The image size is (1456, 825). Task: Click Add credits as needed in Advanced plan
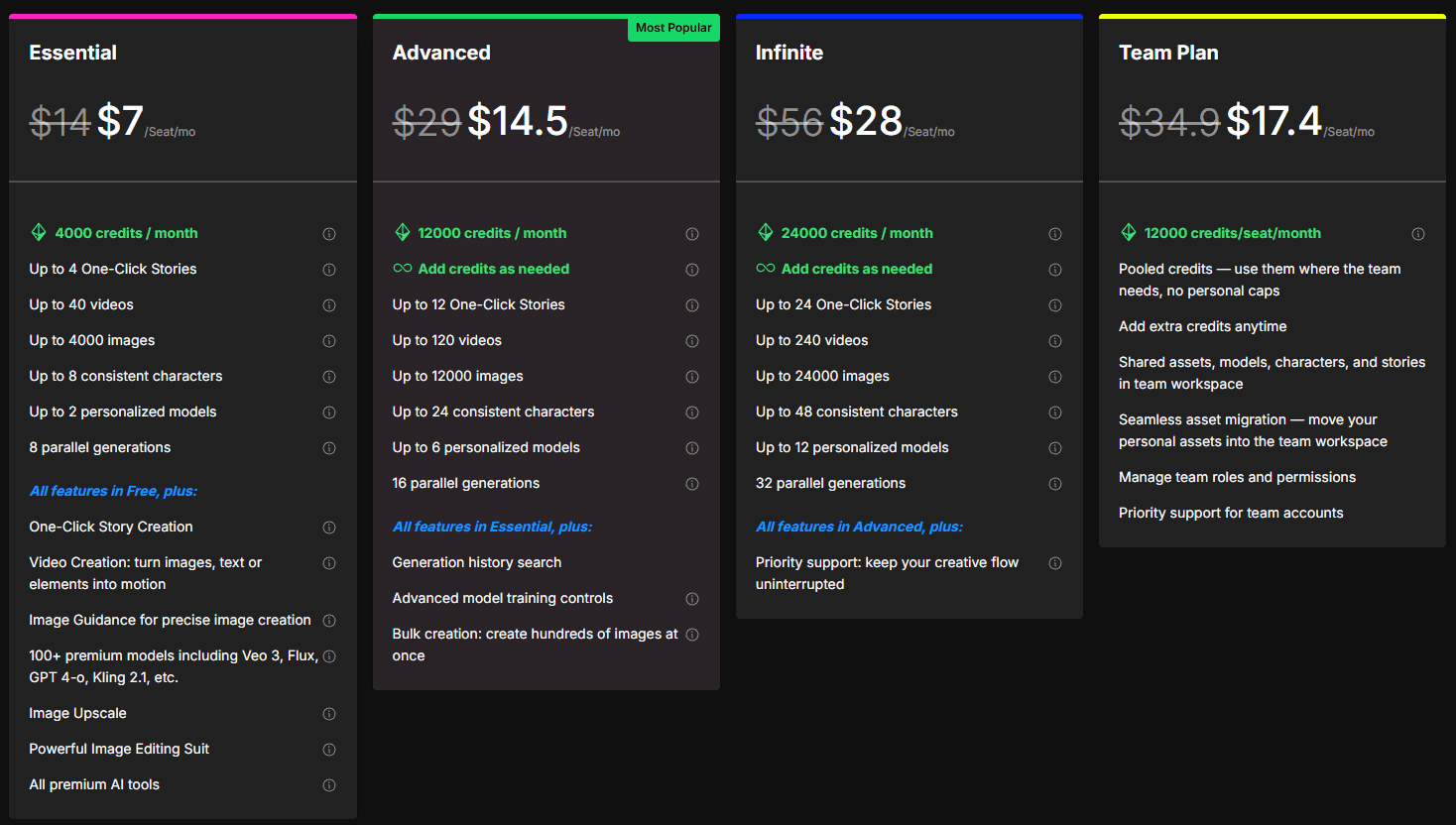click(x=493, y=269)
